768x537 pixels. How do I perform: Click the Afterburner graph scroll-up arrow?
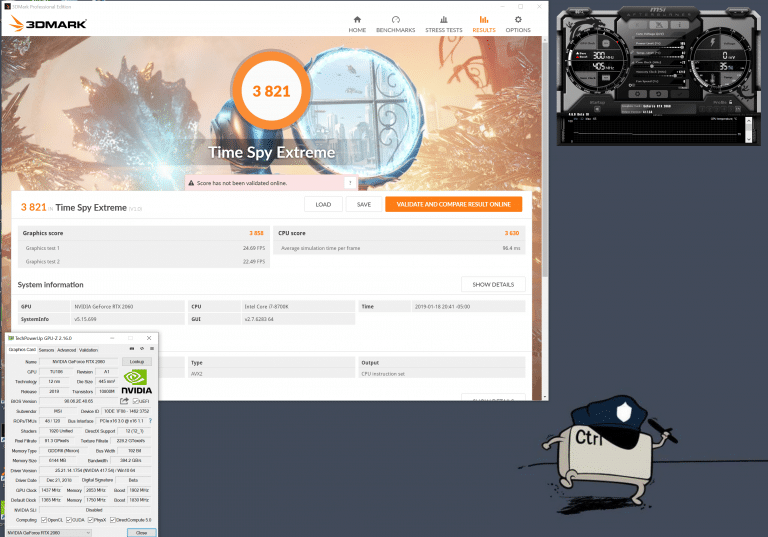tap(749, 121)
